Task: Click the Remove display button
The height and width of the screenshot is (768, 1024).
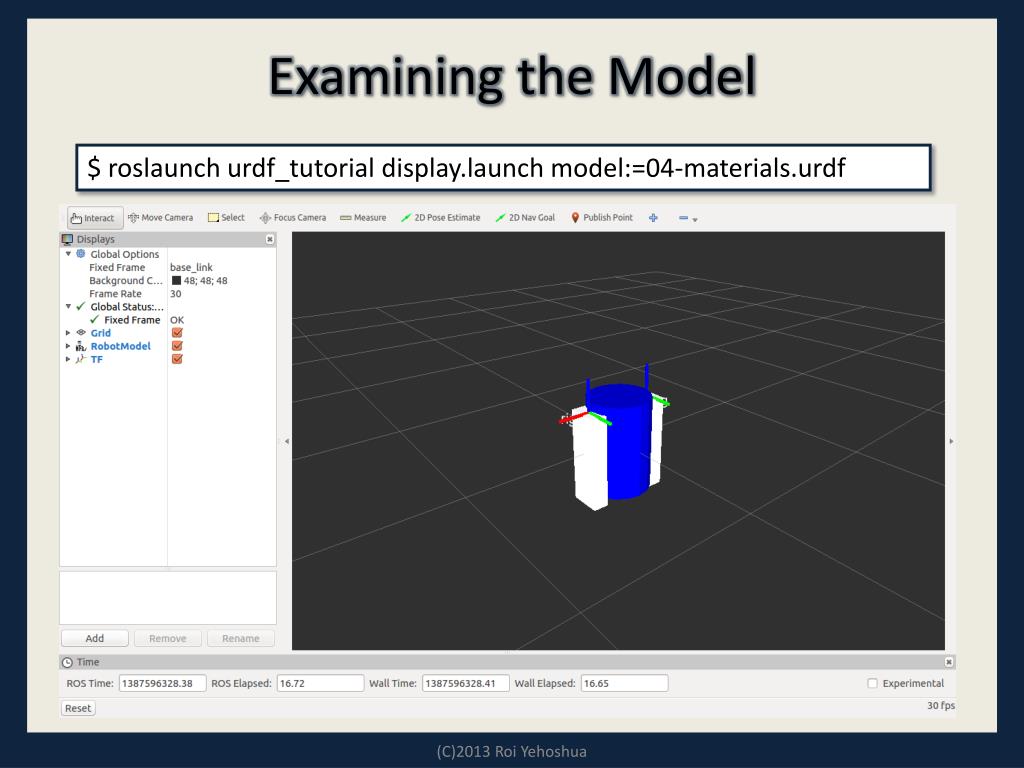Action: point(168,638)
